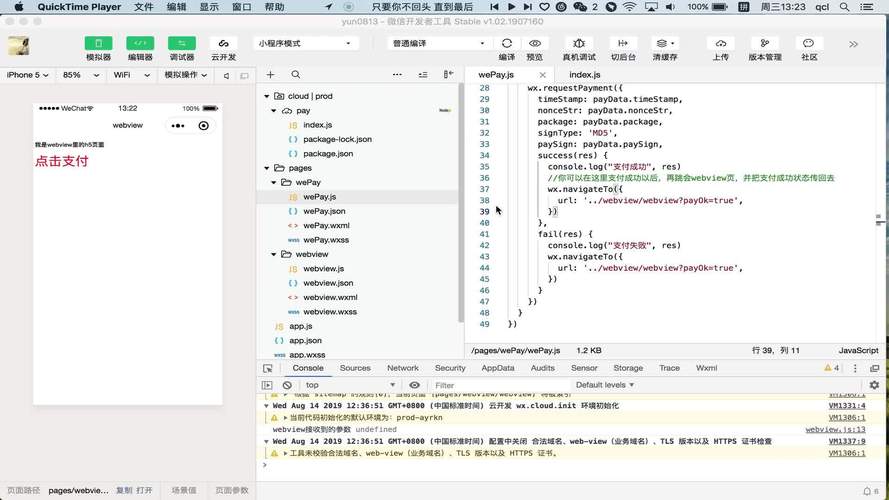
Task: Open the community (社区) icon
Action: coord(808,43)
